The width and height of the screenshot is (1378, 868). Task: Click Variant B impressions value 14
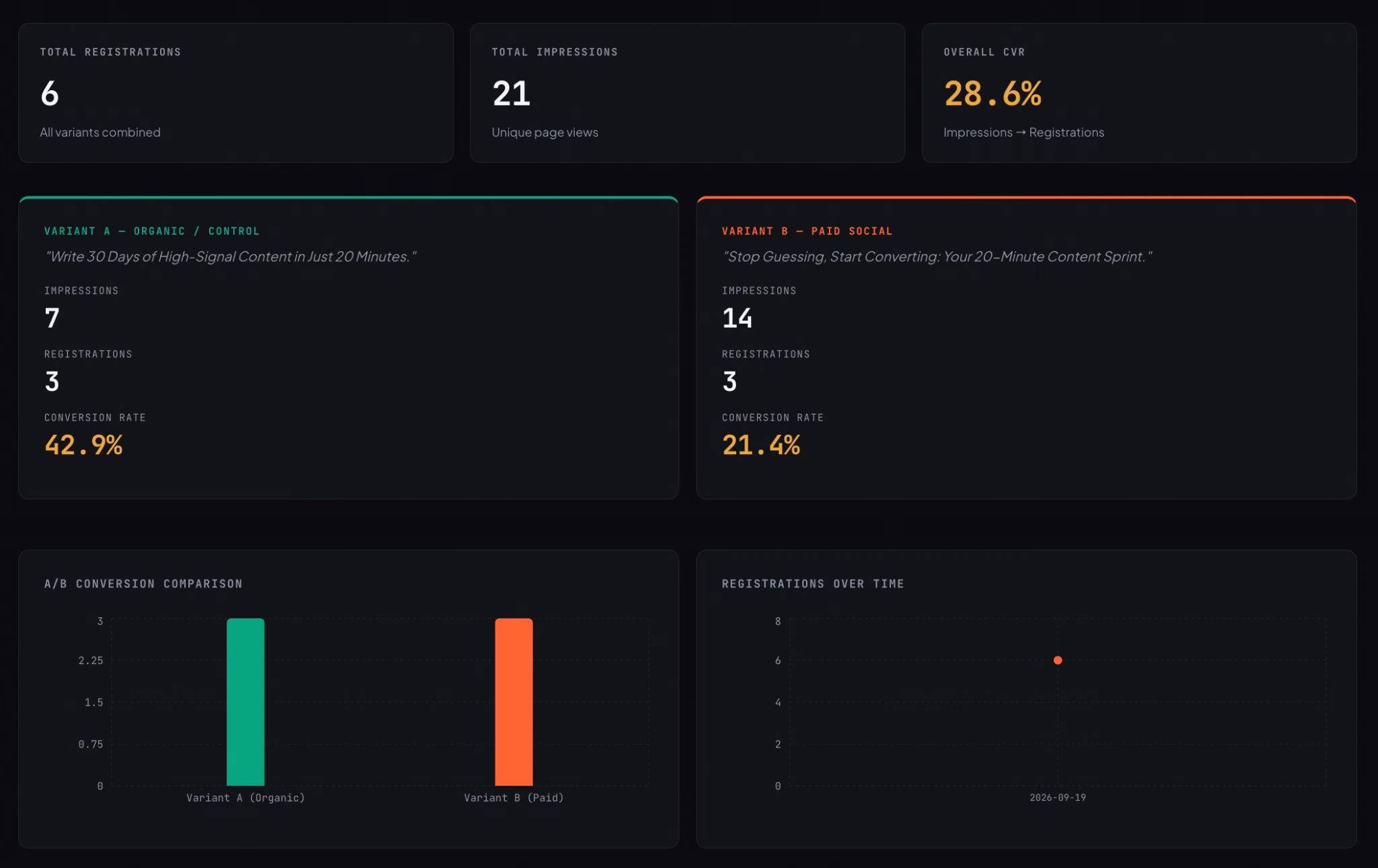click(737, 318)
